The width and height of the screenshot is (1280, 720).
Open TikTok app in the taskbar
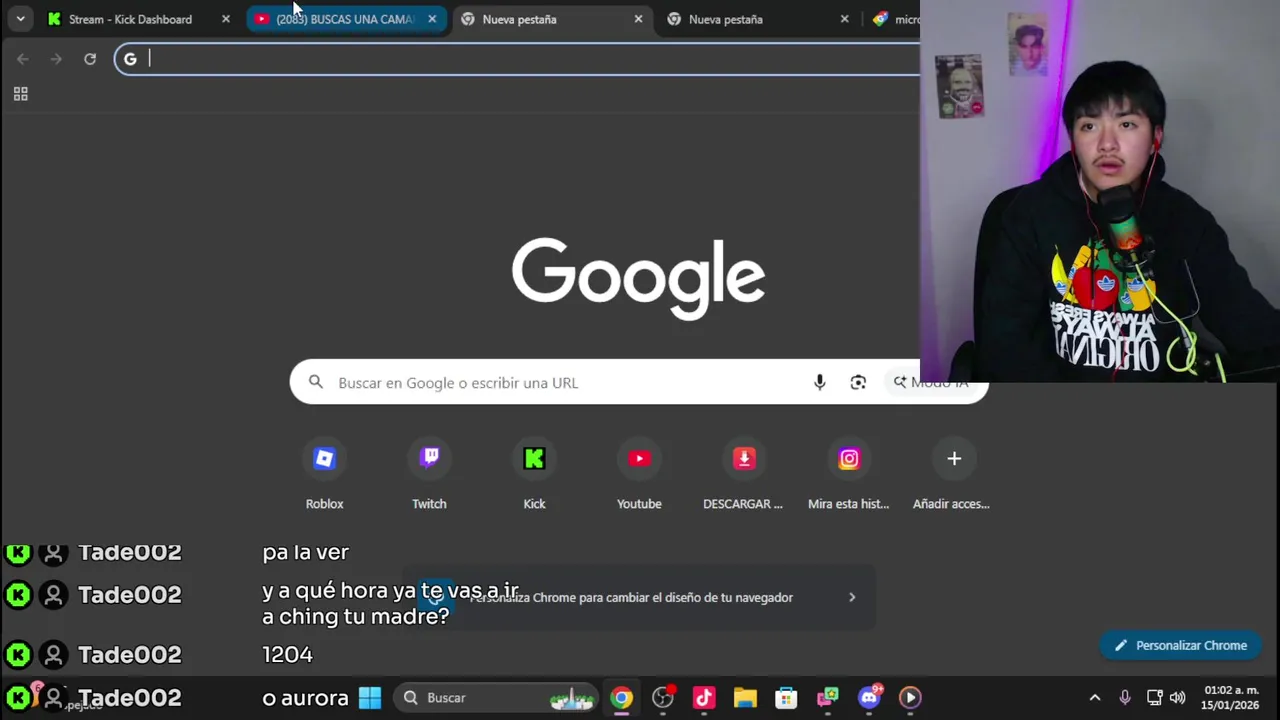[x=704, y=697]
